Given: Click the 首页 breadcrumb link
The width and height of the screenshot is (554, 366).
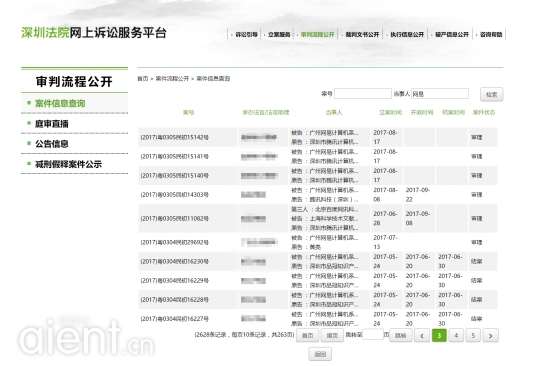Looking at the screenshot, I should coord(143,78).
